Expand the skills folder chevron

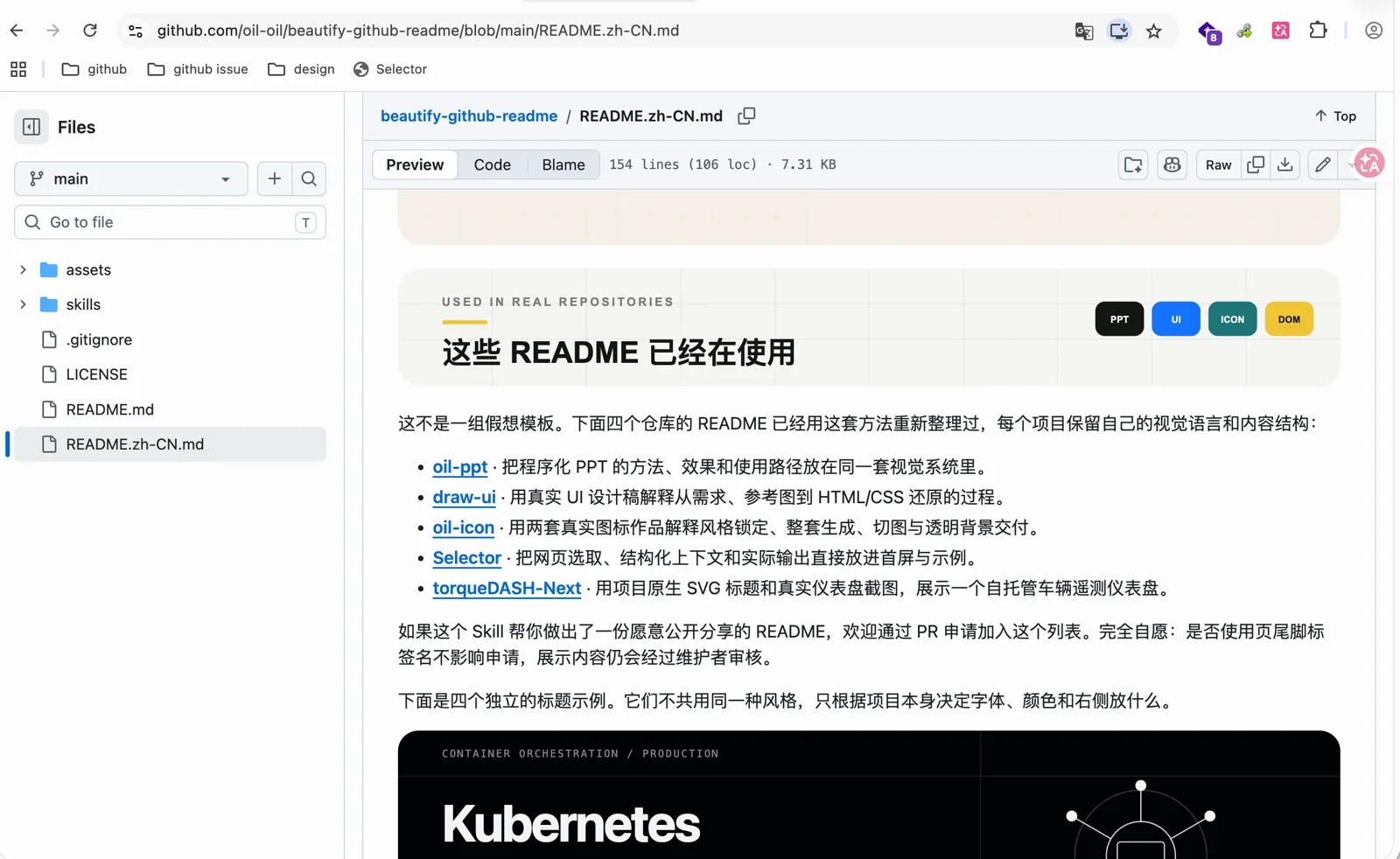[23, 304]
